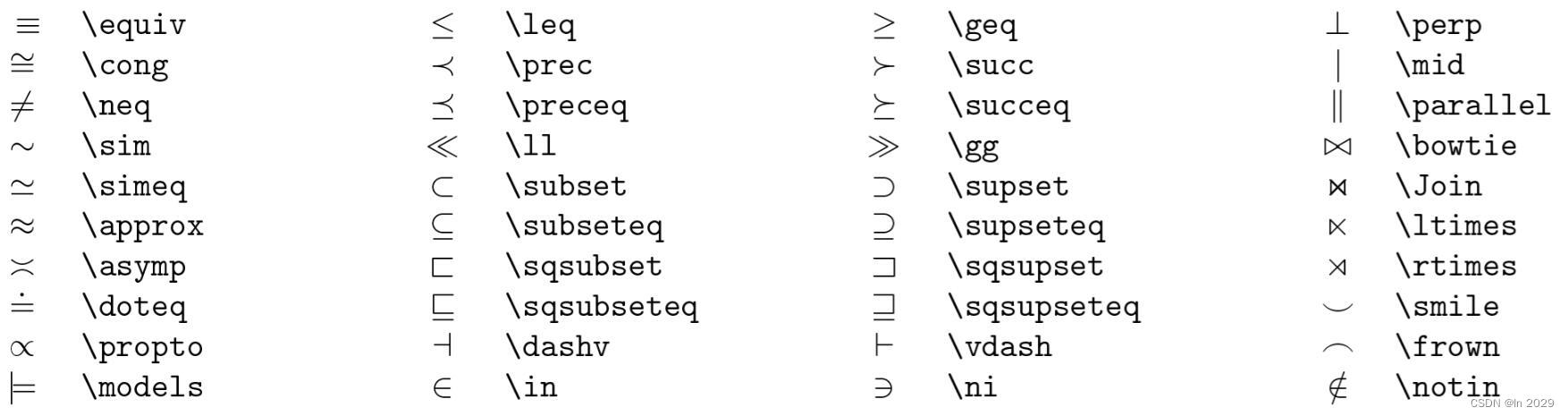The width and height of the screenshot is (1568, 416).
Task: Click the perpendicular symbol beside \perp
Action: [x=1337, y=25]
